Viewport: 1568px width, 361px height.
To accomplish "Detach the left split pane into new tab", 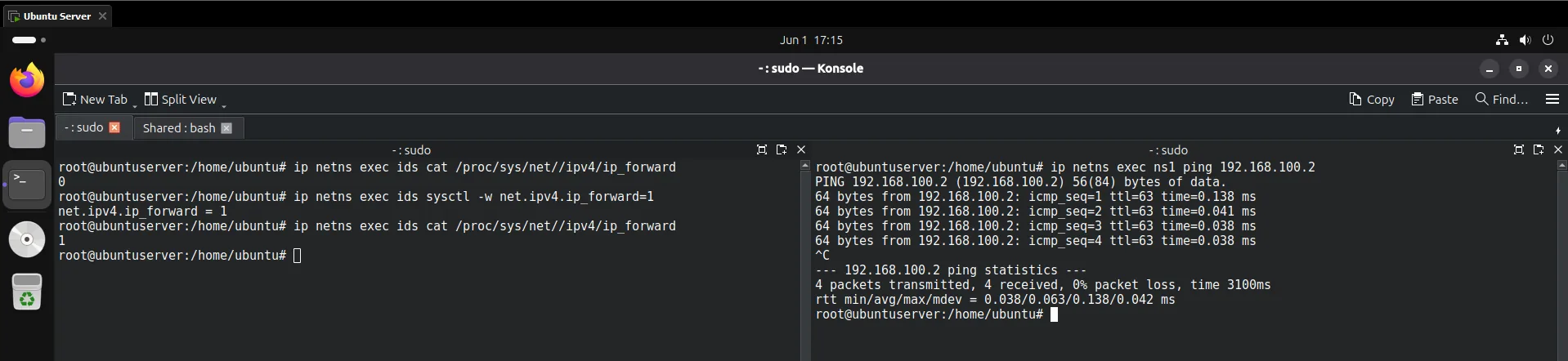I will [x=782, y=150].
